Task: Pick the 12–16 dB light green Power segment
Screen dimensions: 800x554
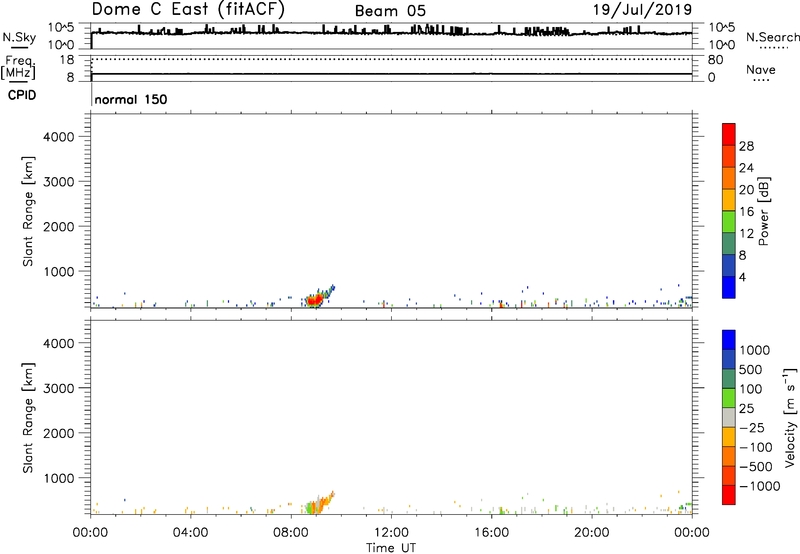Action: [x=729, y=221]
